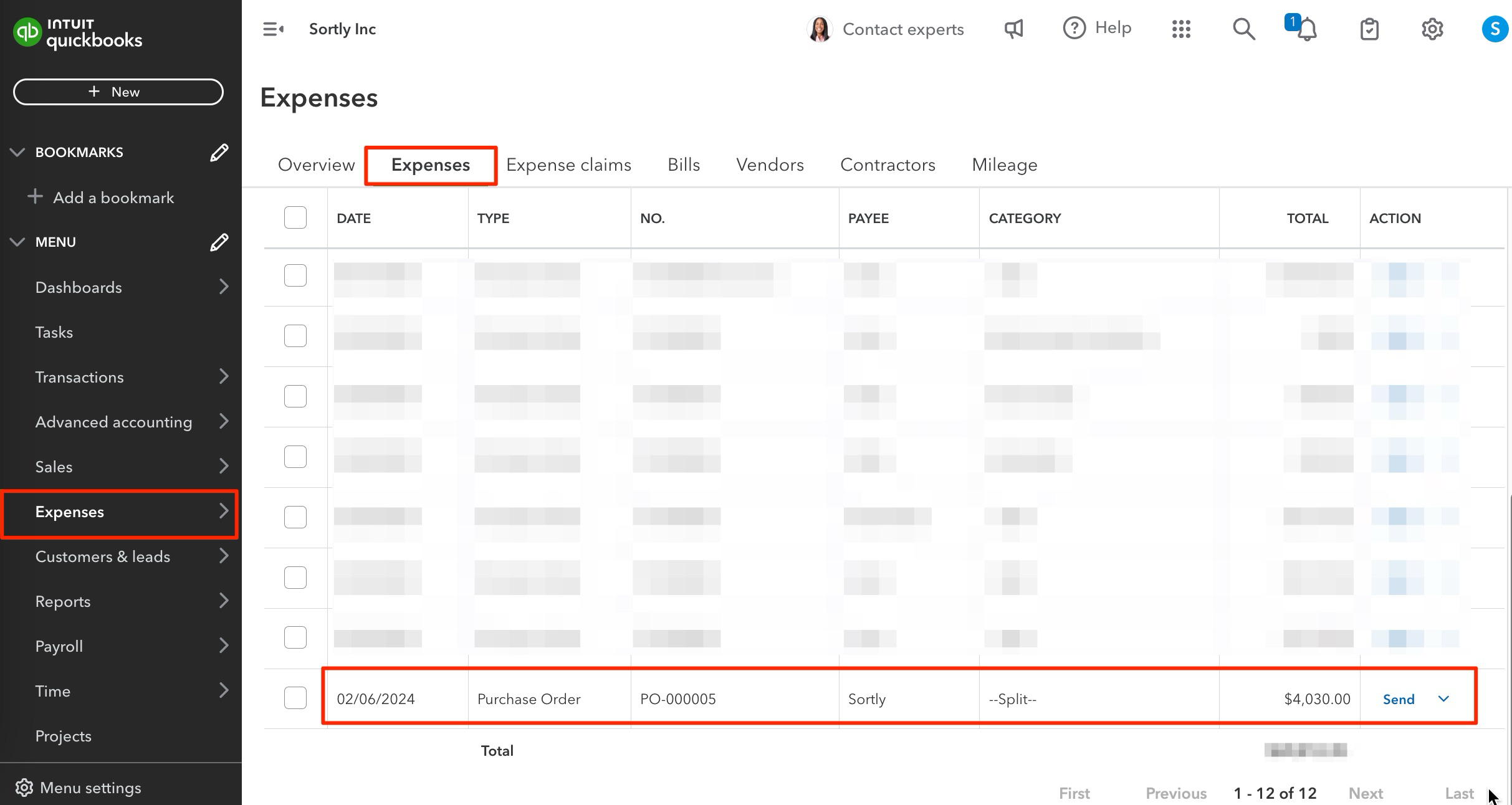
Task: Open Menu settings
Action: [90, 788]
